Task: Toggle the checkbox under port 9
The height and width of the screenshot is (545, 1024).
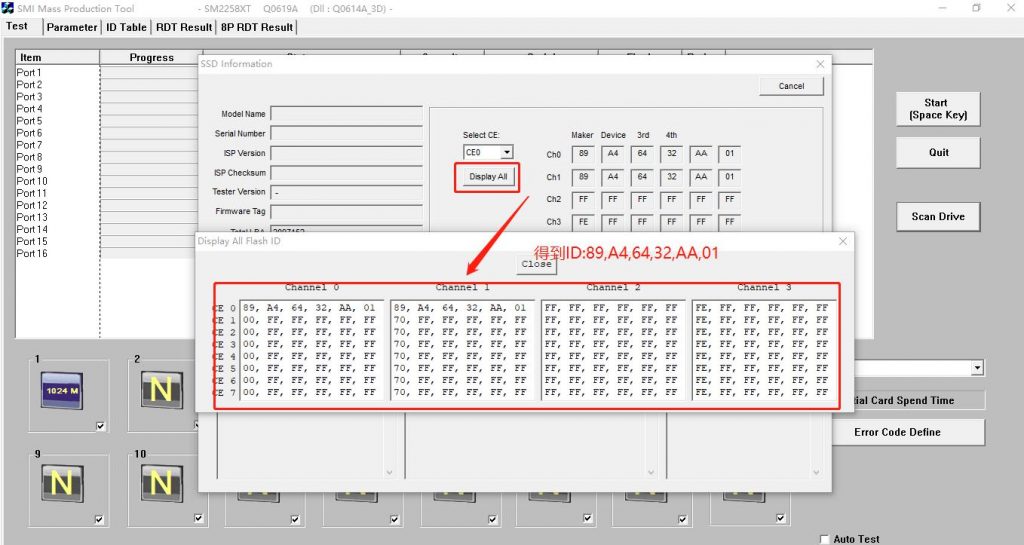Action: [99, 519]
